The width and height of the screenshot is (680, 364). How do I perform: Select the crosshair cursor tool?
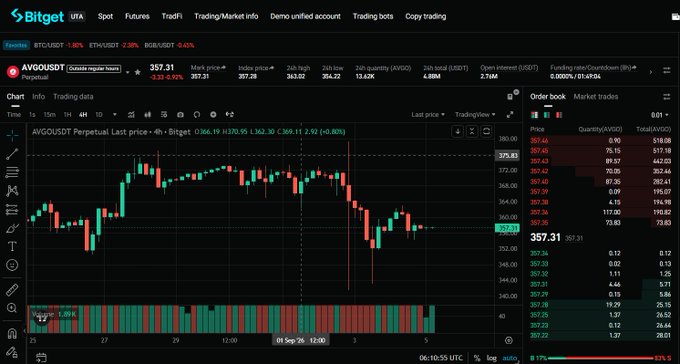(x=12, y=135)
